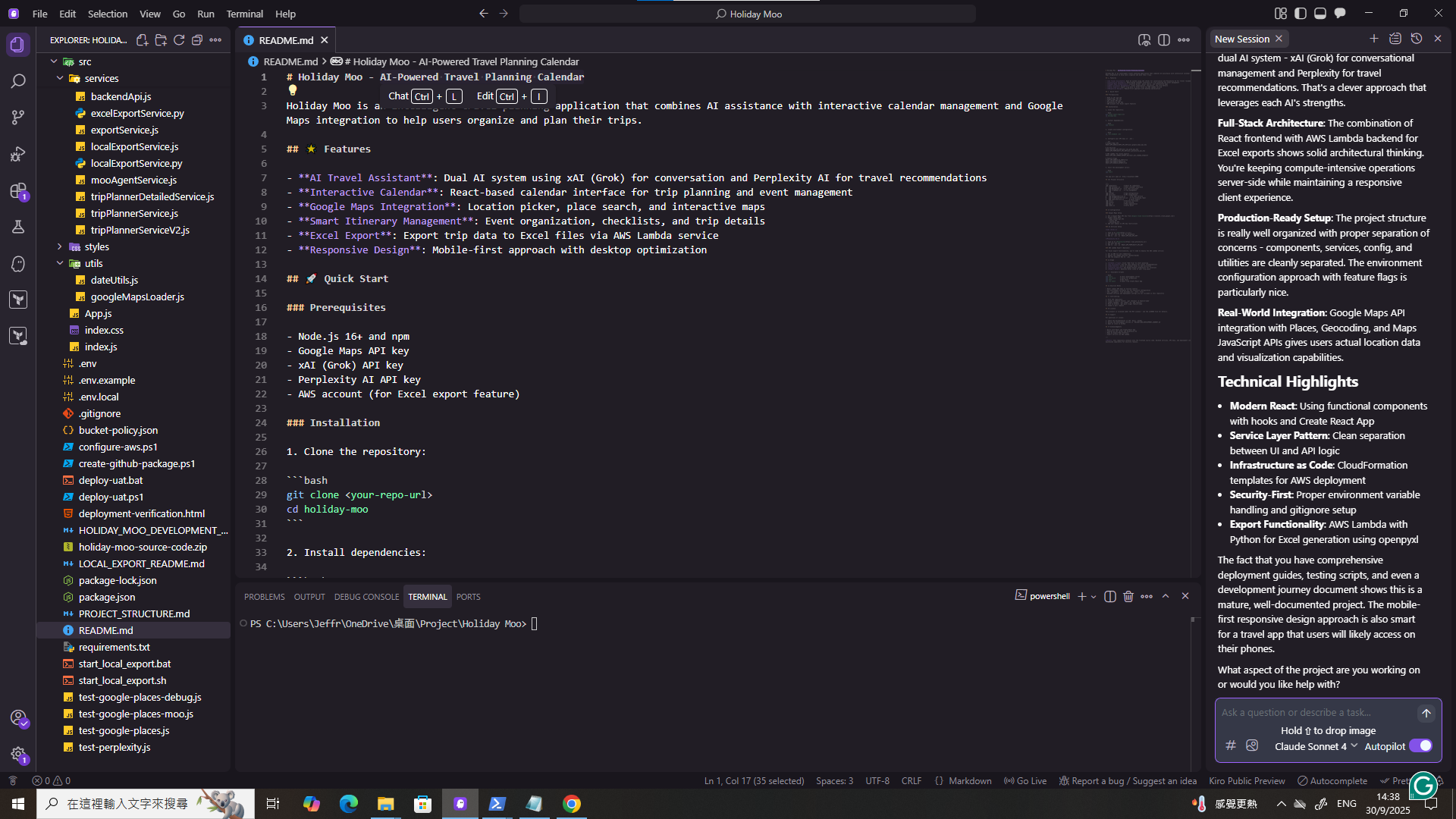
Task: Click the Kiro ghost icon in activity bar
Action: (x=18, y=264)
